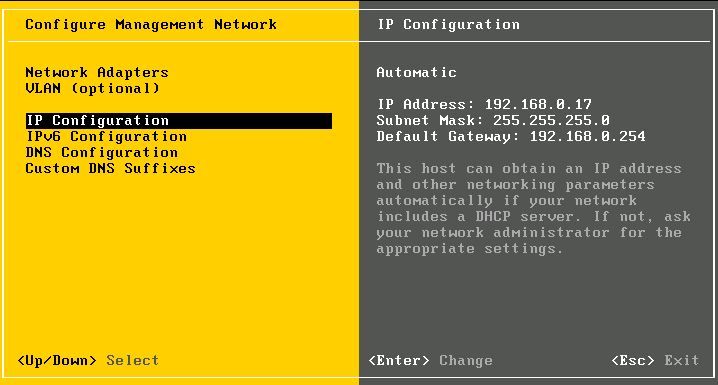
Task: Click the <Up/Down> key hint
Action: click(57, 361)
